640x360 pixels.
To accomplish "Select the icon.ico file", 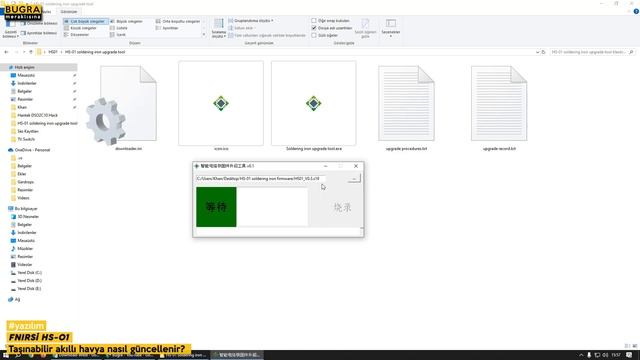I will coord(221,103).
